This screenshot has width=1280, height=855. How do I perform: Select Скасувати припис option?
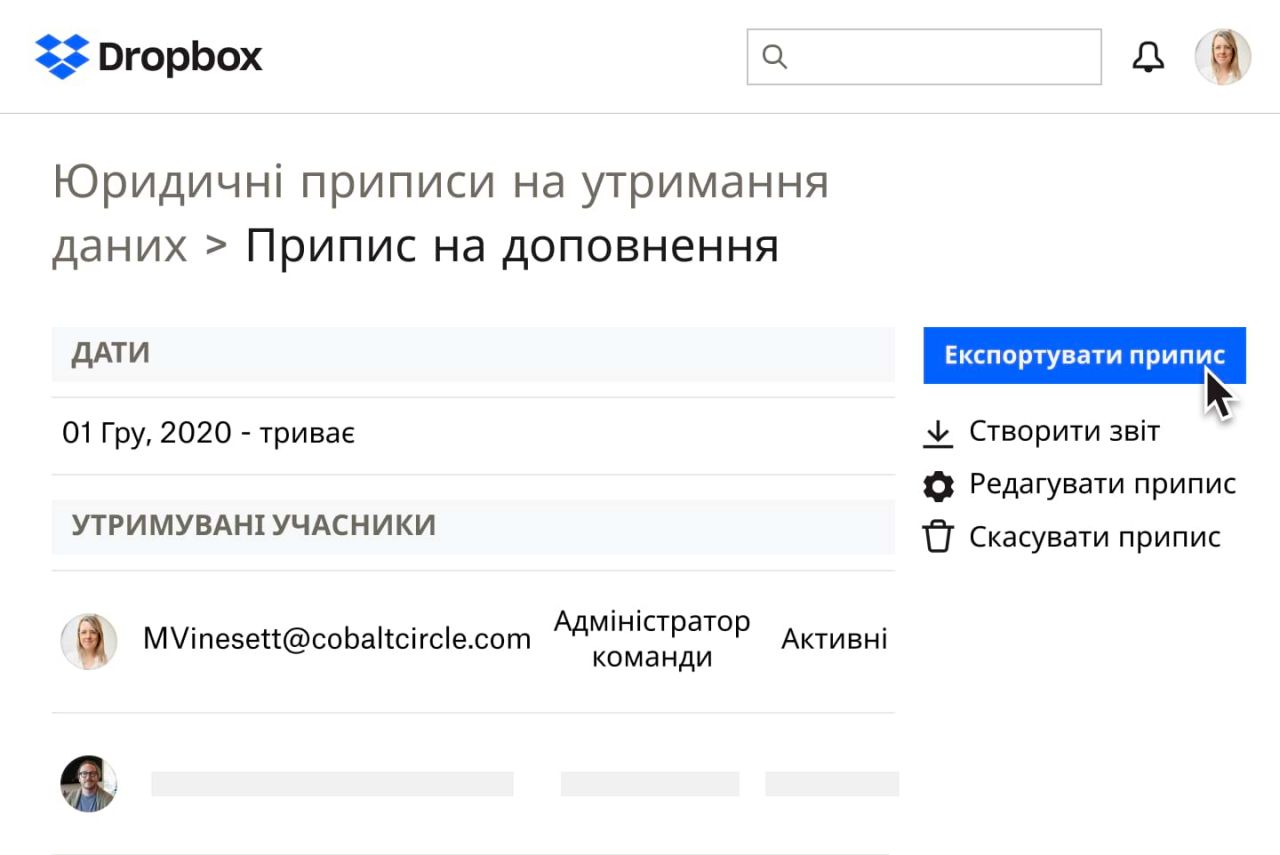pos(1095,536)
